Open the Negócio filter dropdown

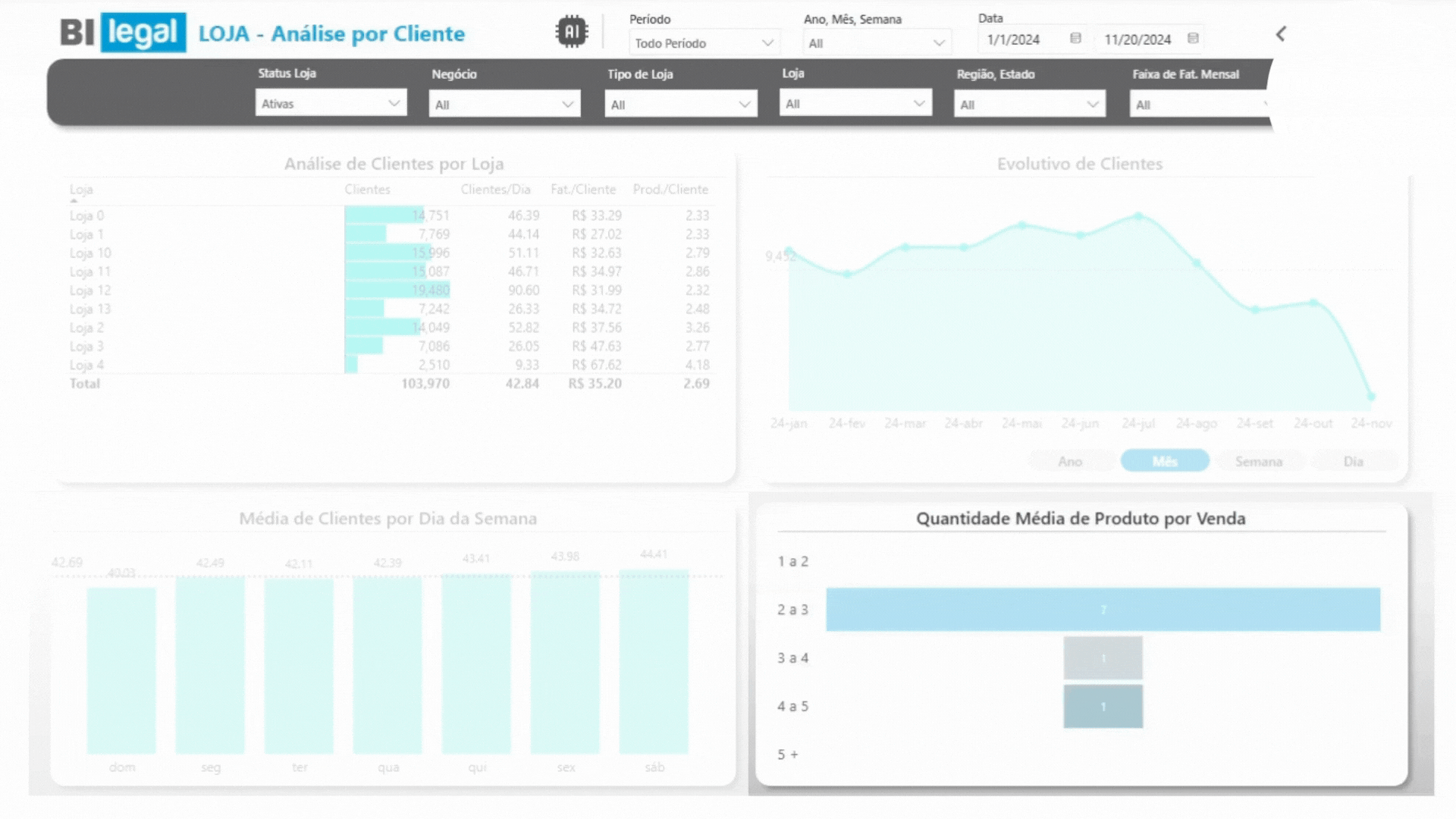pyautogui.click(x=504, y=105)
